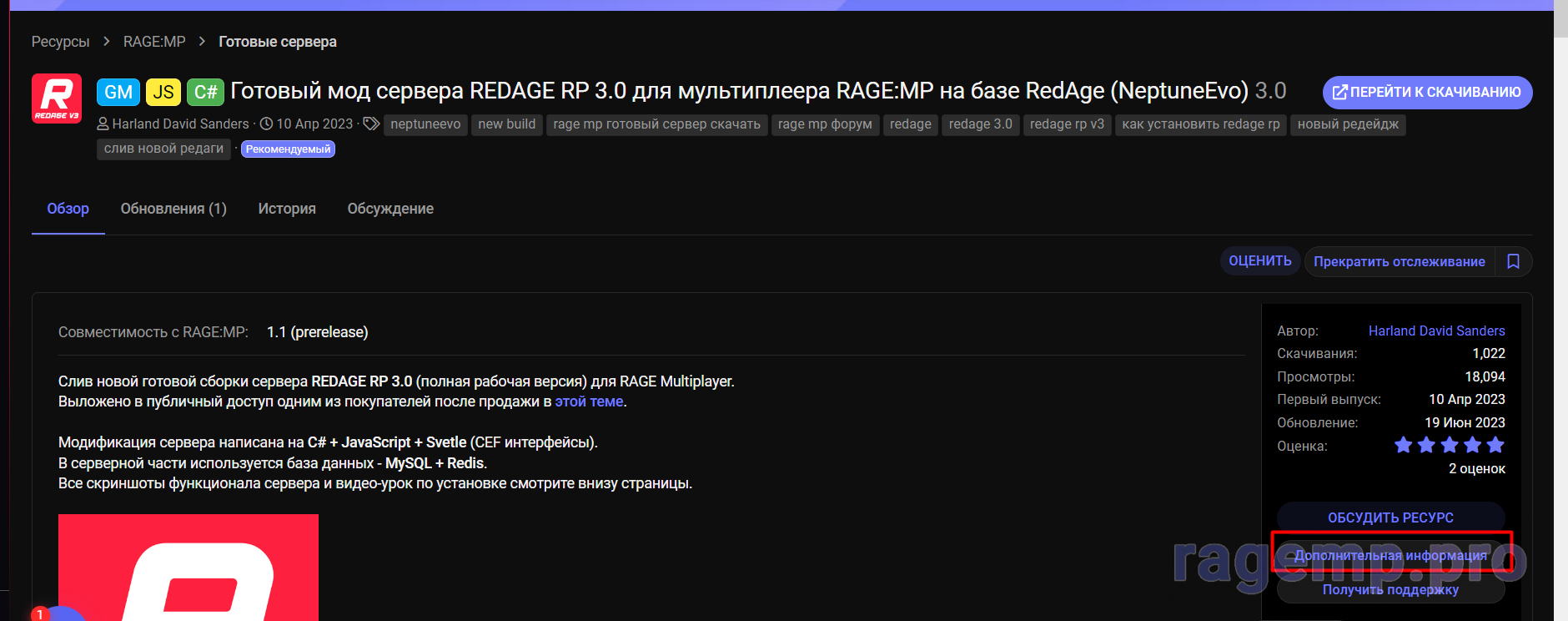Click the 1.1 (prerelease) compatibility value
This screenshot has width=1568, height=621.
click(x=317, y=332)
